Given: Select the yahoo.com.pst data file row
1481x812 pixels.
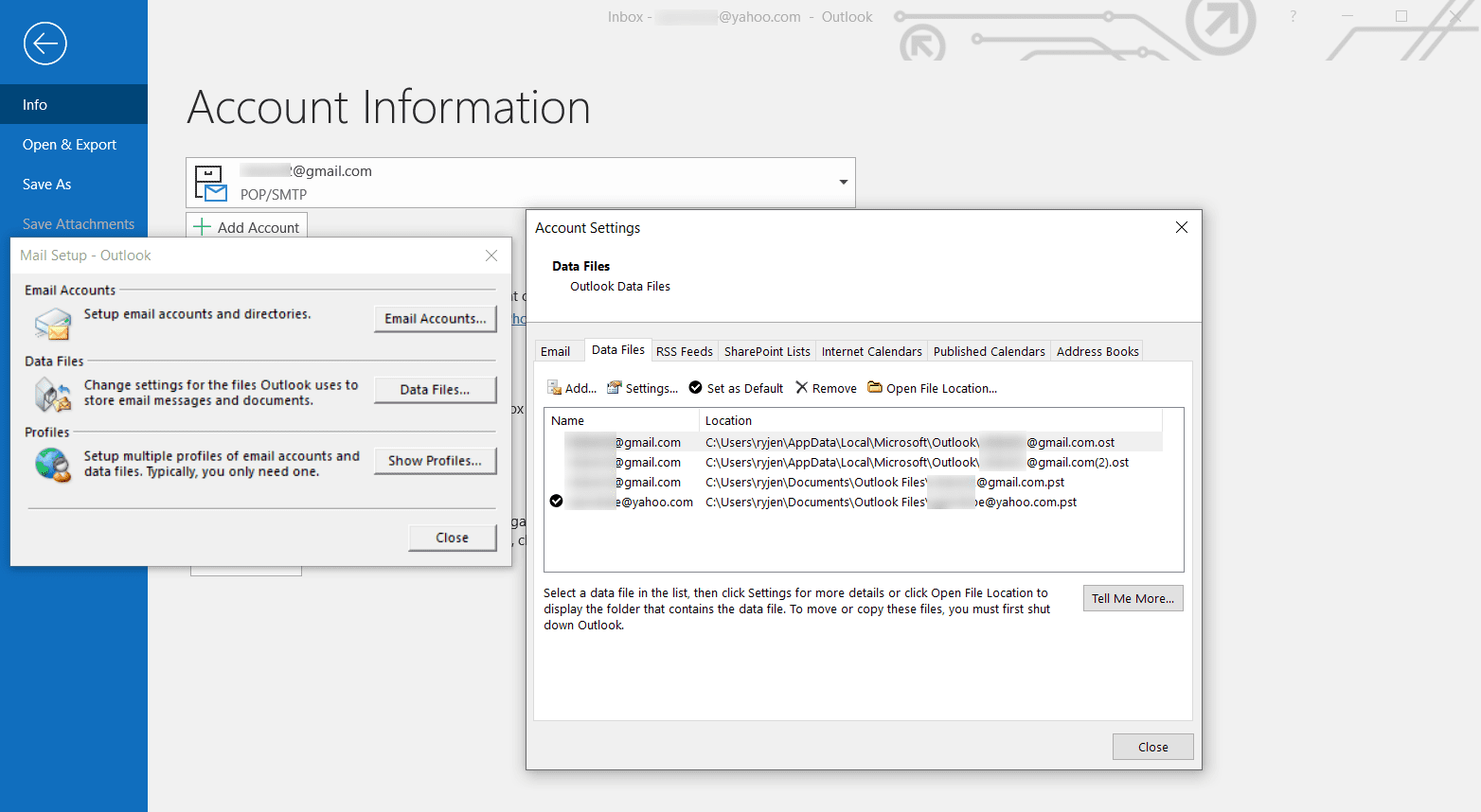Looking at the screenshot, I should [854, 502].
